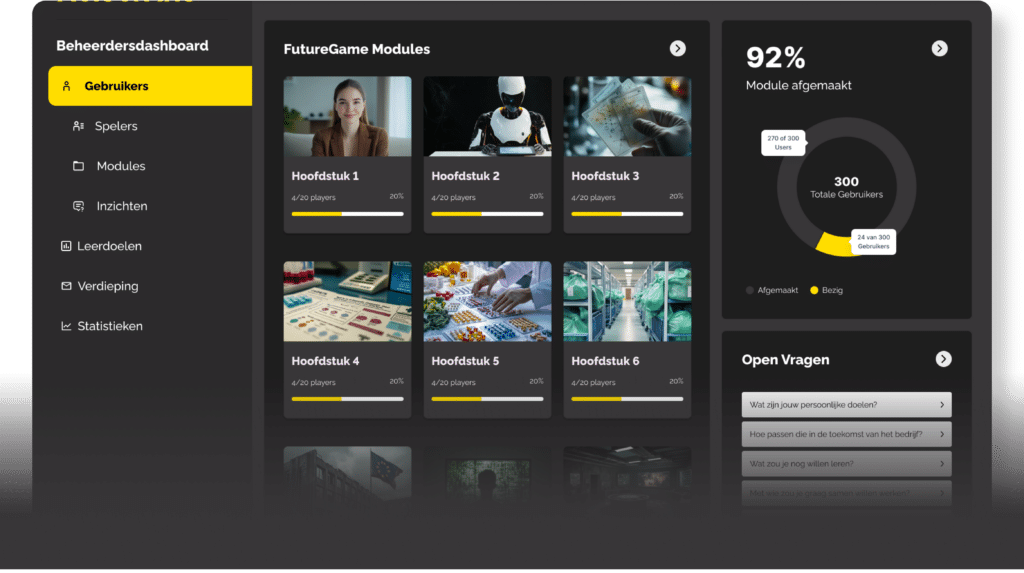Screen dimensions: 1024x573
Task: Expand 'Hoe passen die in de toekomst' question
Action: click(846, 434)
